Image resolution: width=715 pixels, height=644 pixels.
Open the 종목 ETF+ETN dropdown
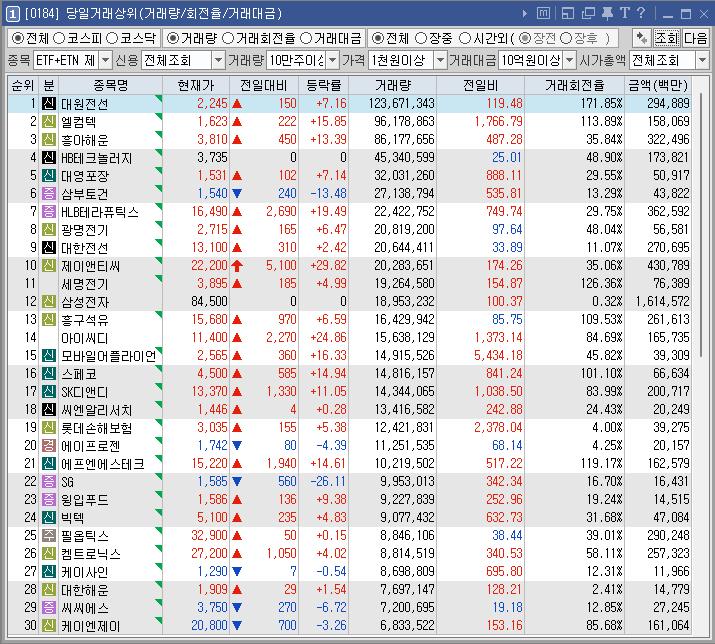pos(105,60)
